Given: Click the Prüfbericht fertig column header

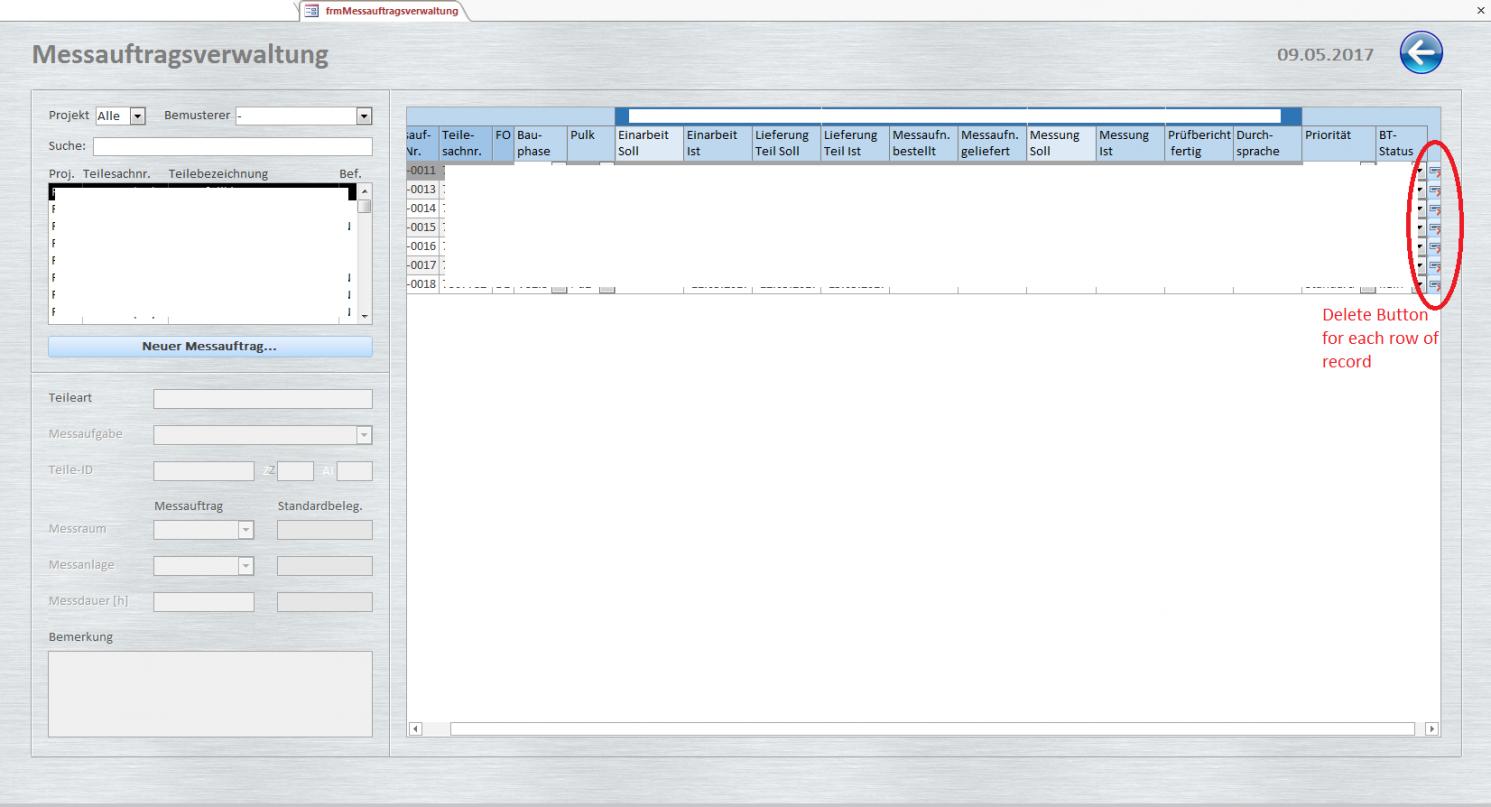Looking at the screenshot, I should click(x=1198, y=144).
